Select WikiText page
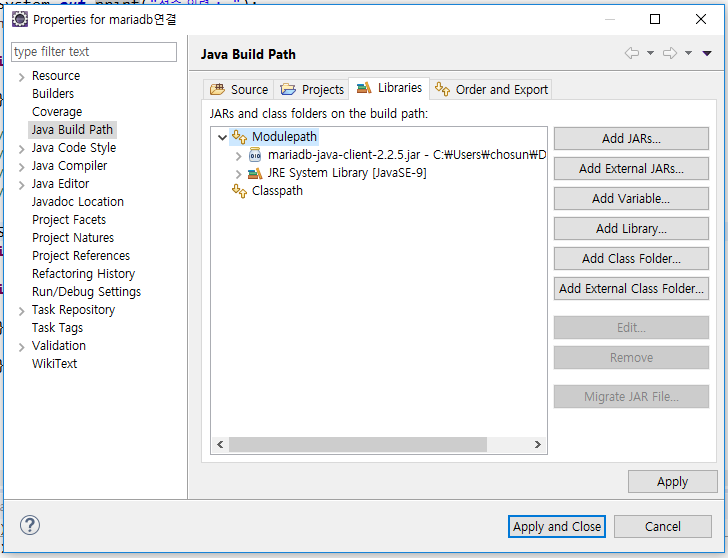Image resolution: width=728 pixels, height=558 pixels. tap(54, 363)
